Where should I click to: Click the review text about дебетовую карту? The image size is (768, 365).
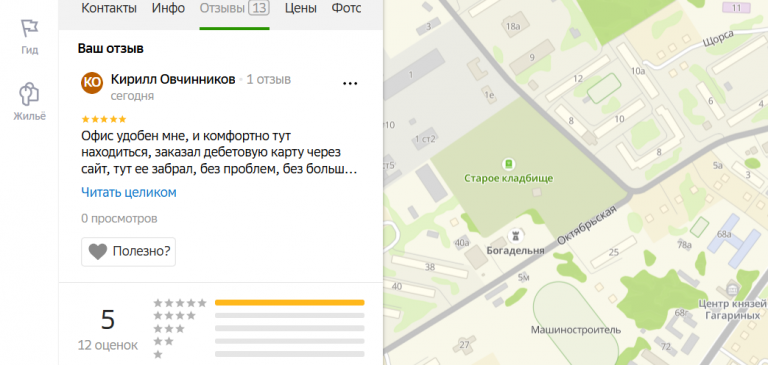click(218, 152)
